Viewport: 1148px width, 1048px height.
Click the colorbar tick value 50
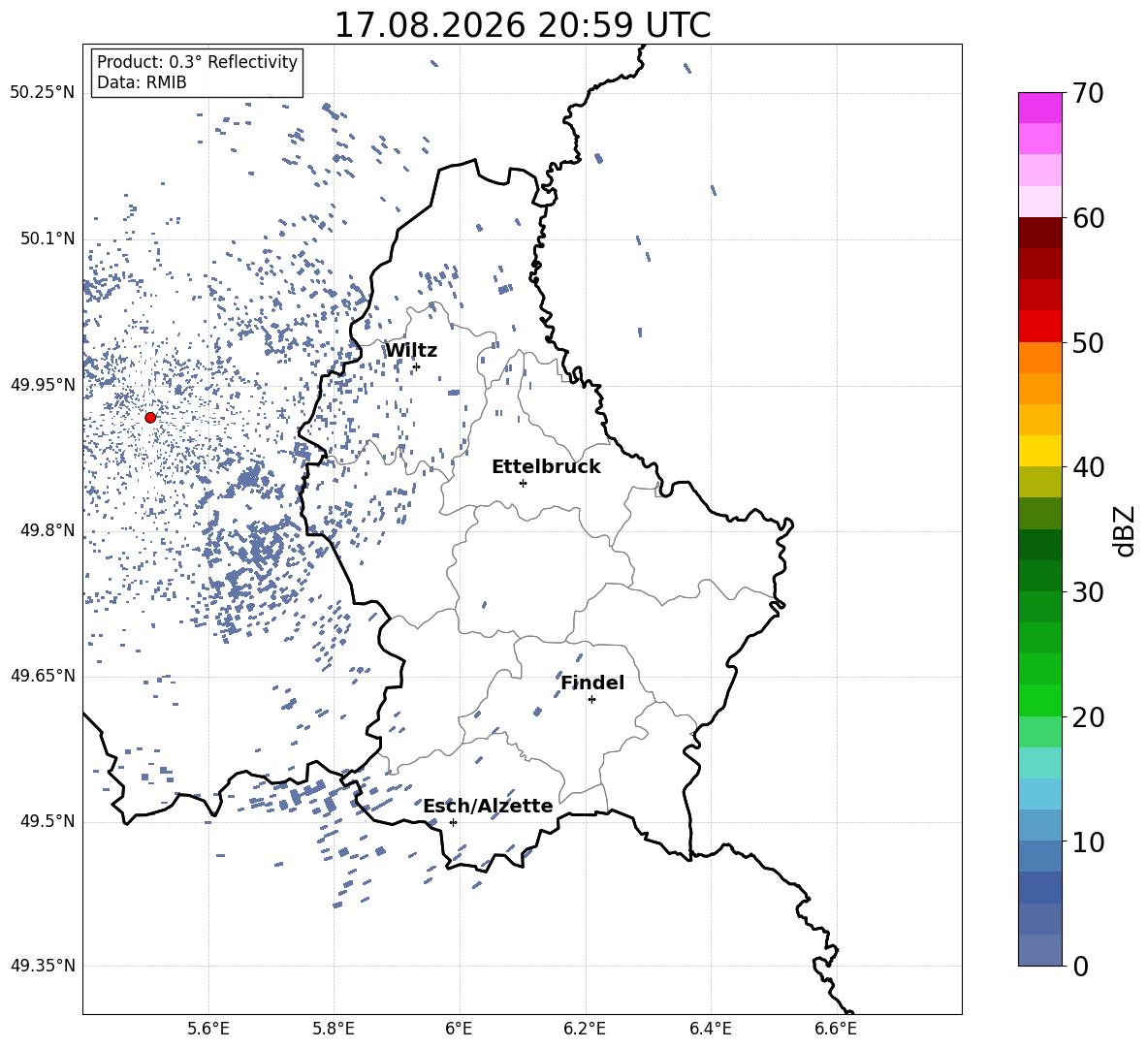pos(1088,343)
